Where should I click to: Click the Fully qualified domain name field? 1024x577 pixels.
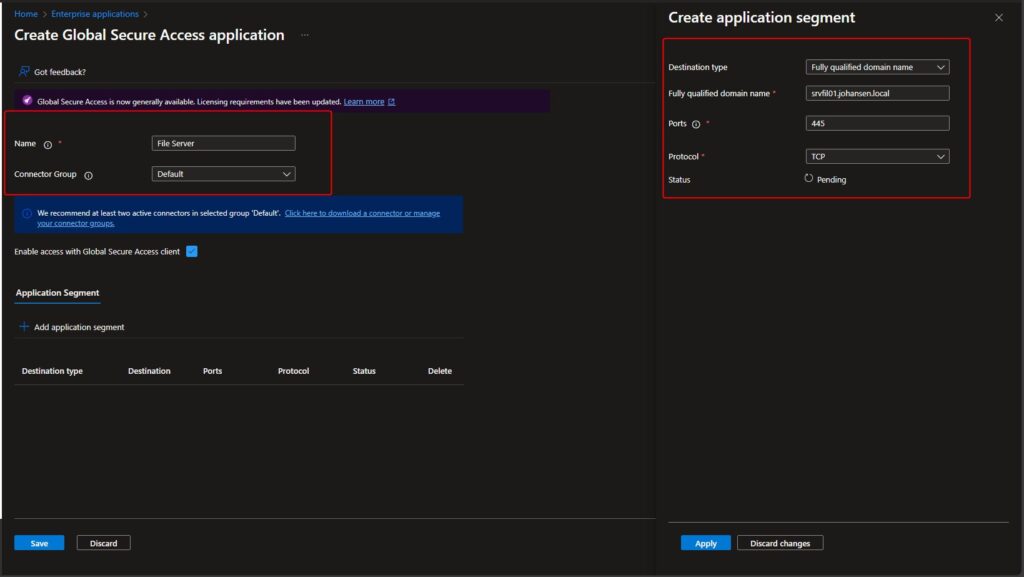(877, 93)
